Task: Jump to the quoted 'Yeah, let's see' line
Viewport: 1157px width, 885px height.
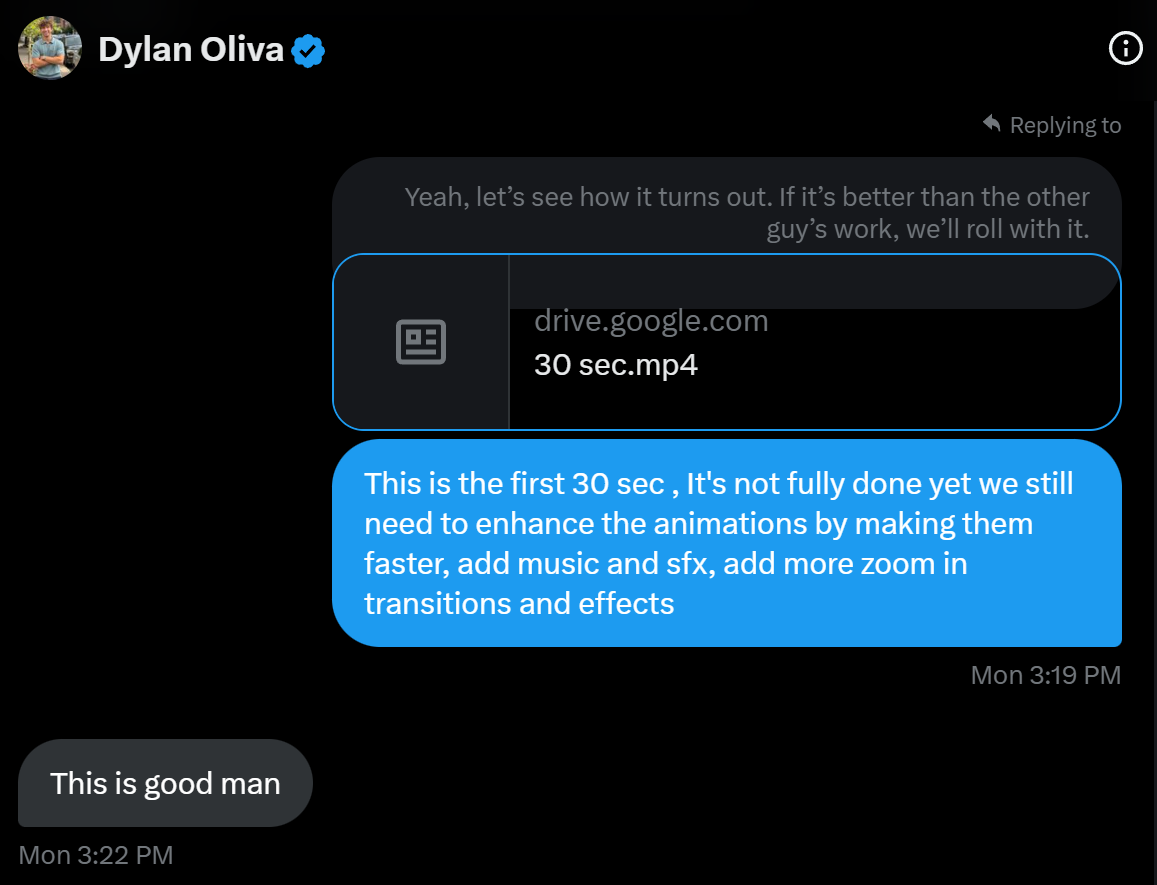Action: tap(747, 197)
